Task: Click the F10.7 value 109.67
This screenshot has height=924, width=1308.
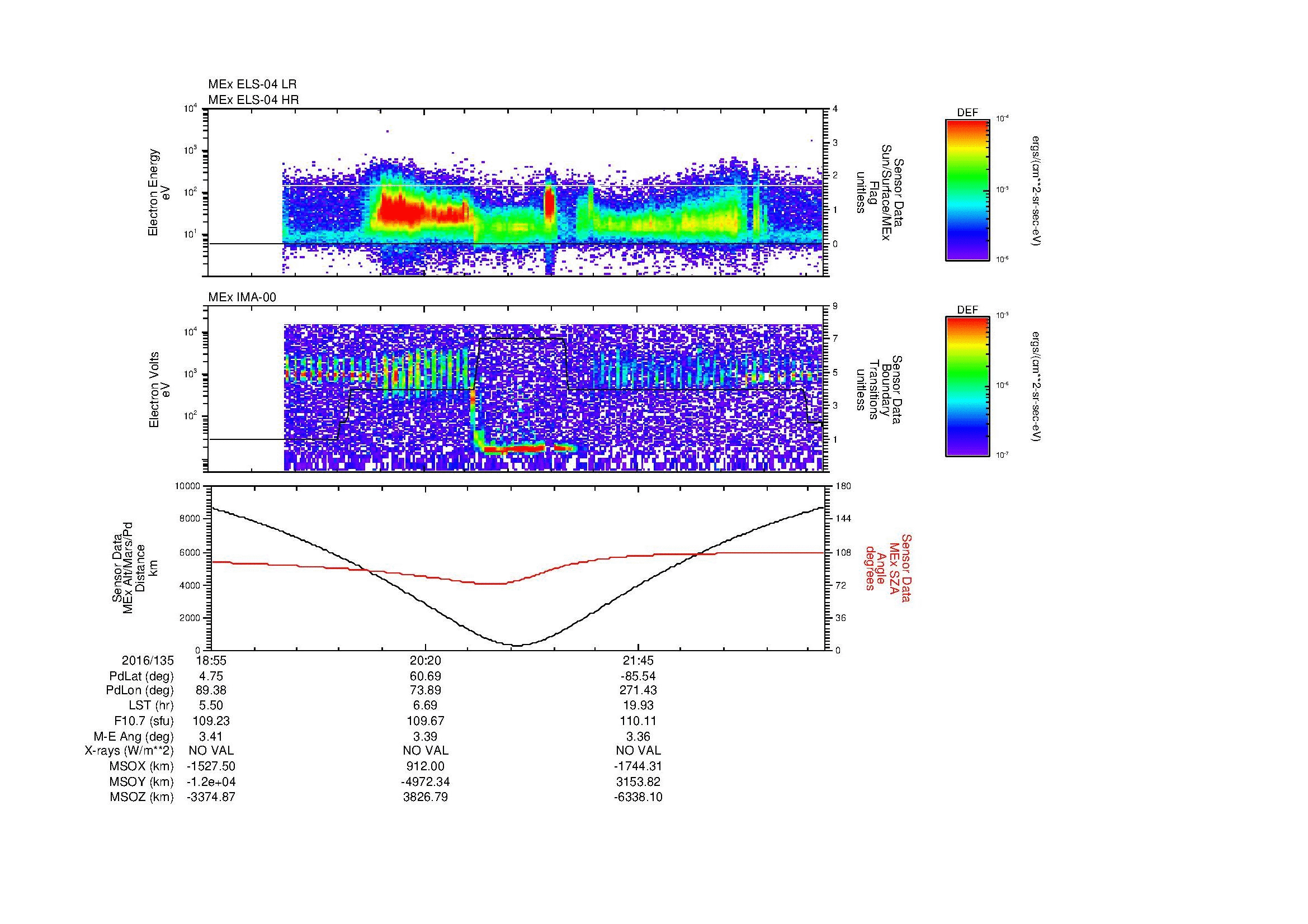Action: [425, 721]
